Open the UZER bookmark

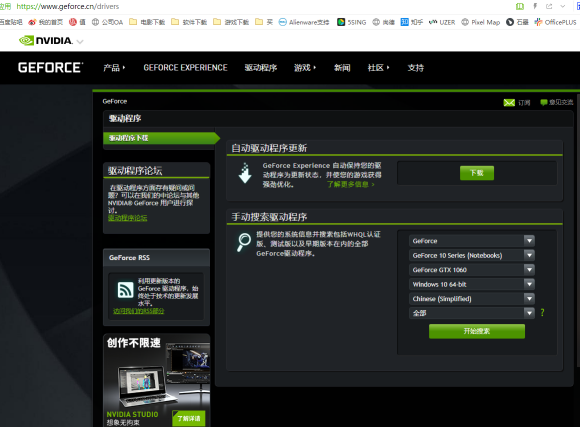point(442,22)
